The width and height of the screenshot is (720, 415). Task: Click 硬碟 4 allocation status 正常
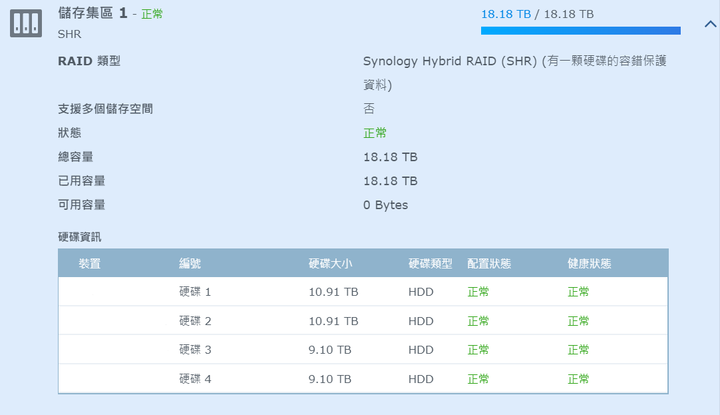478,379
